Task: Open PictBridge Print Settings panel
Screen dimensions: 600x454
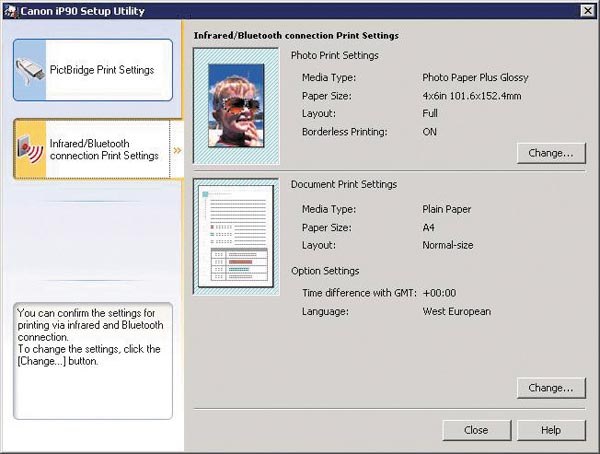Action: coord(93,70)
